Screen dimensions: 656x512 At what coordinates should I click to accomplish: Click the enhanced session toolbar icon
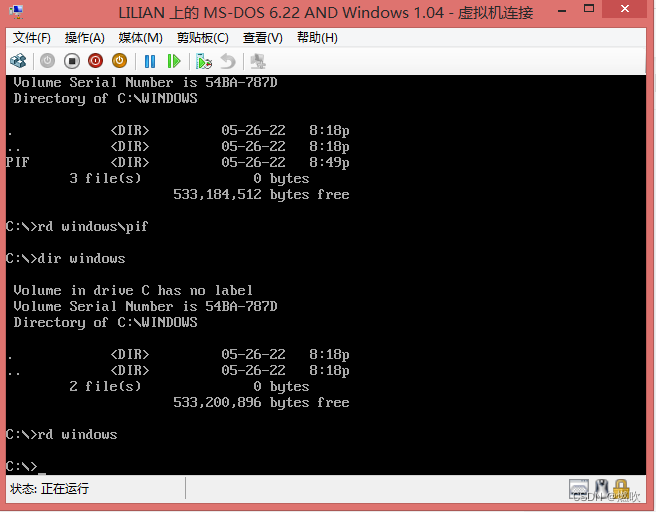click(x=258, y=61)
